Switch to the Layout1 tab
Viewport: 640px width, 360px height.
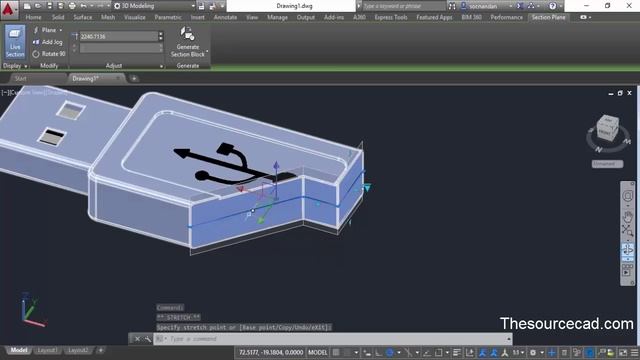47,350
